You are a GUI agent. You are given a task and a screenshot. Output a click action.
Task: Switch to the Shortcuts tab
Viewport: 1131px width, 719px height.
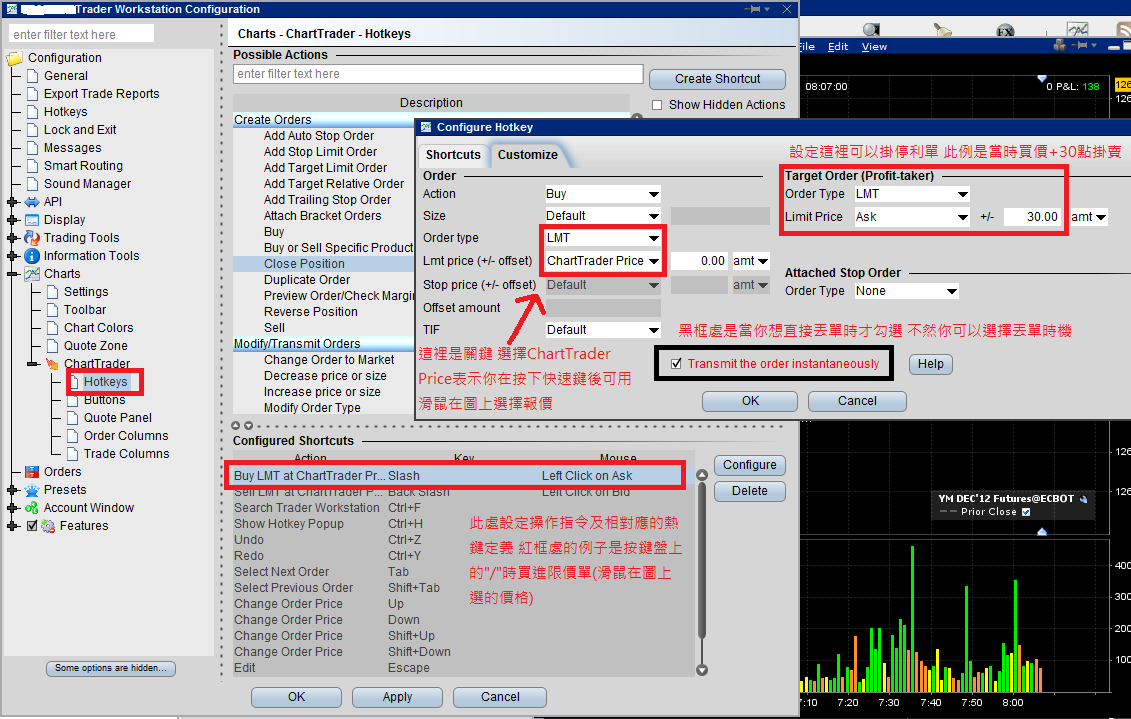pos(453,155)
